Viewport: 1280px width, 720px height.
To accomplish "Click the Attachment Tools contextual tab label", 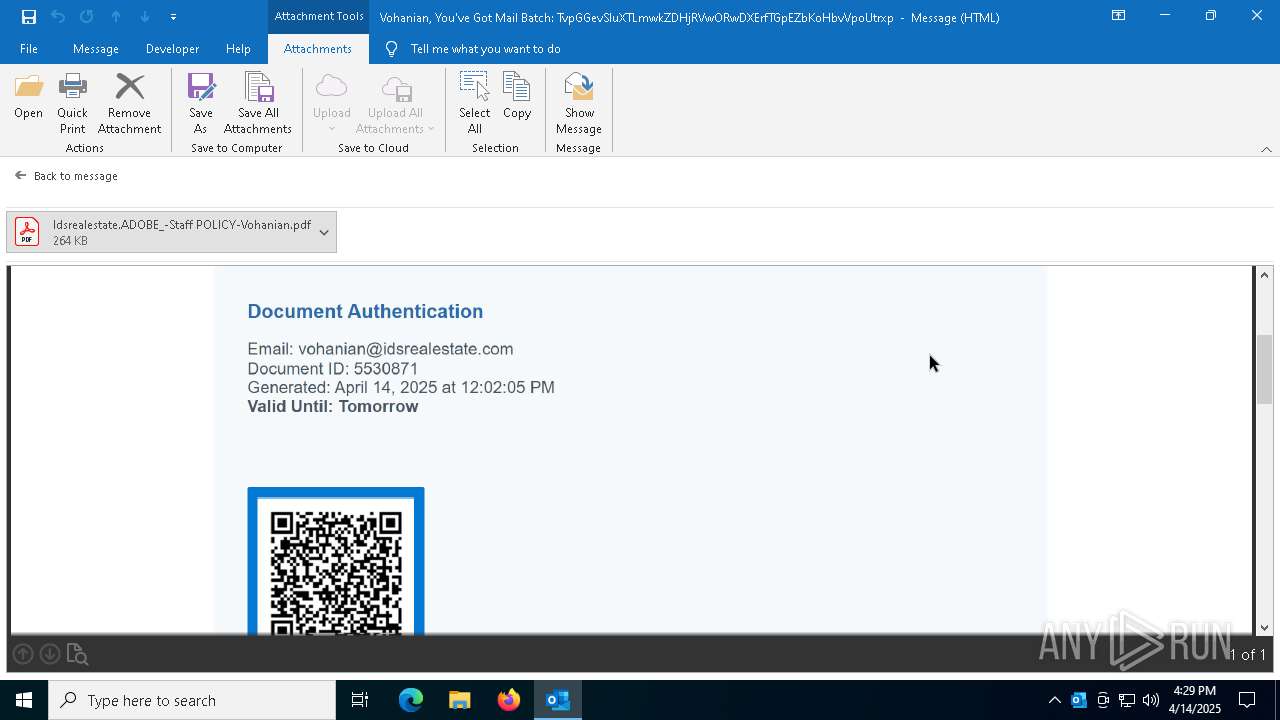I will tap(319, 16).
